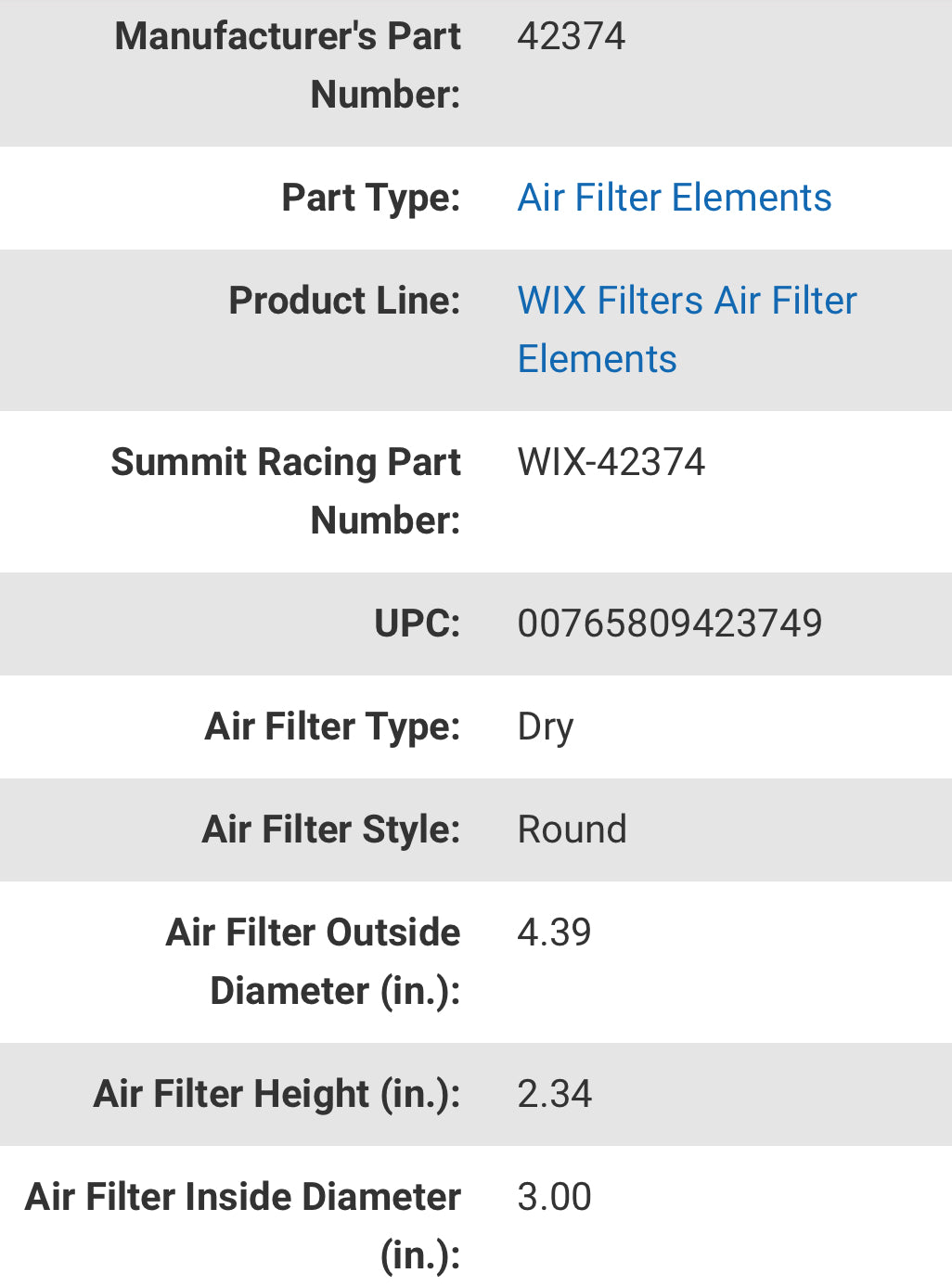Screen dimensions: 952x1286
Task: Click the Air Filter Height label
Action: pos(275,1094)
